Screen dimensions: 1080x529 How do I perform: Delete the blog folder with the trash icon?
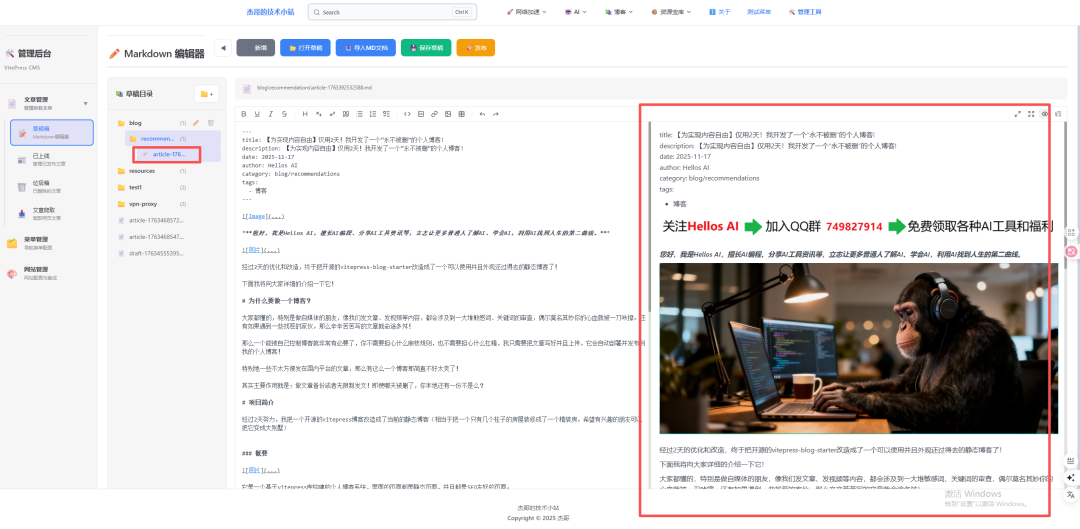click(x=210, y=123)
